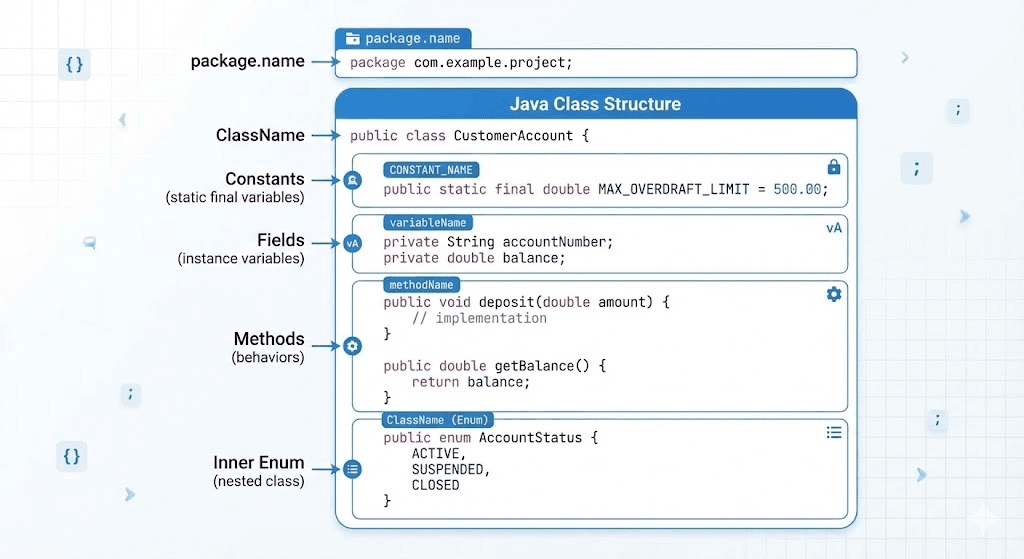Click the gear icon in Methods box

point(833,294)
